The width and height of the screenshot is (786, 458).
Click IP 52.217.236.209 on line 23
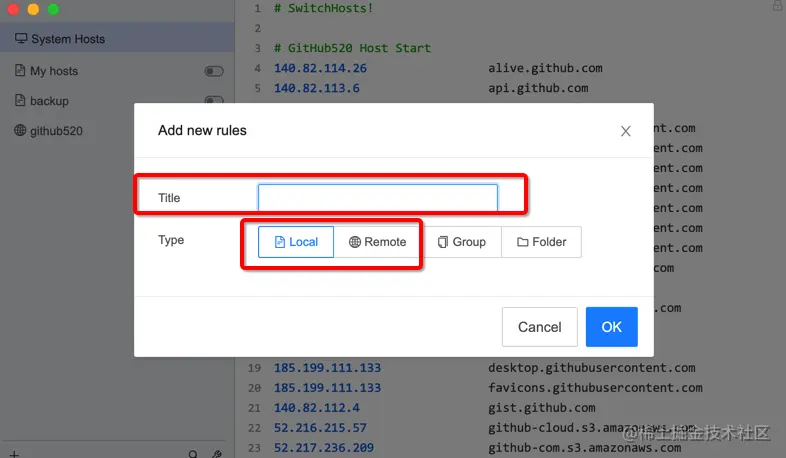[324, 447]
